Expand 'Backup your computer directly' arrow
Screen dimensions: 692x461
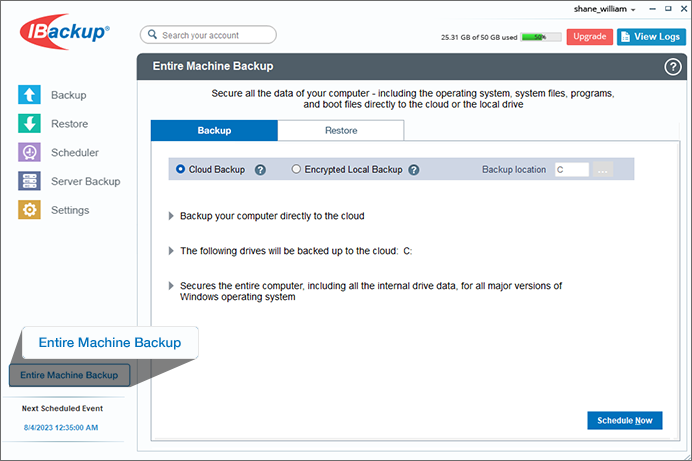(x=171, y=216)
